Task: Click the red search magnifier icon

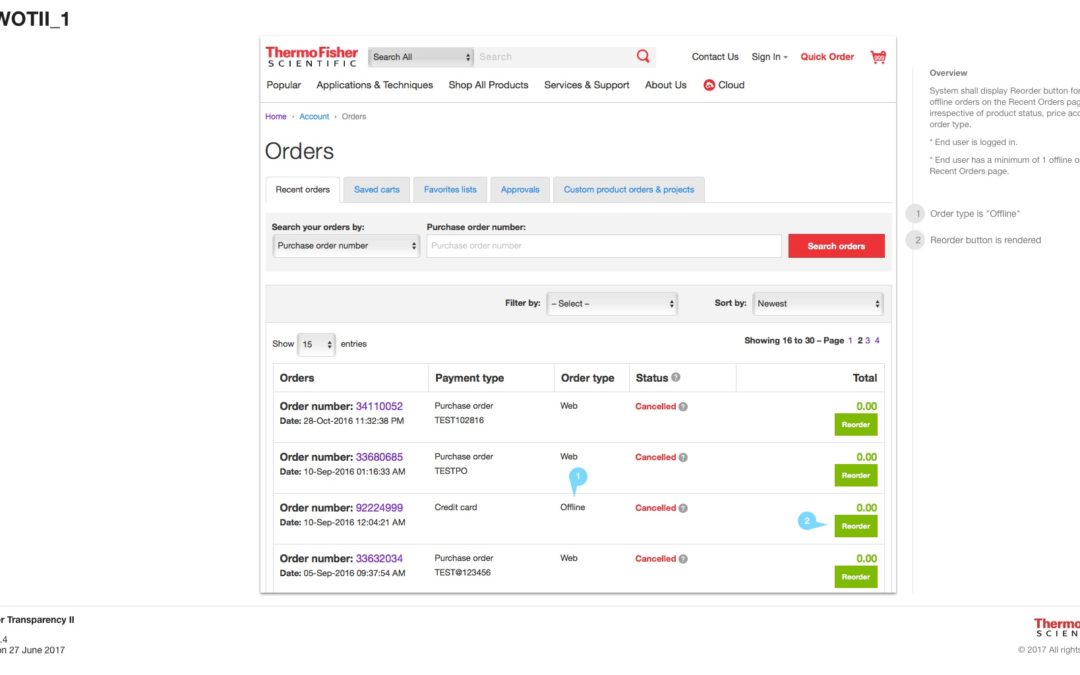Action: [643, 56]
